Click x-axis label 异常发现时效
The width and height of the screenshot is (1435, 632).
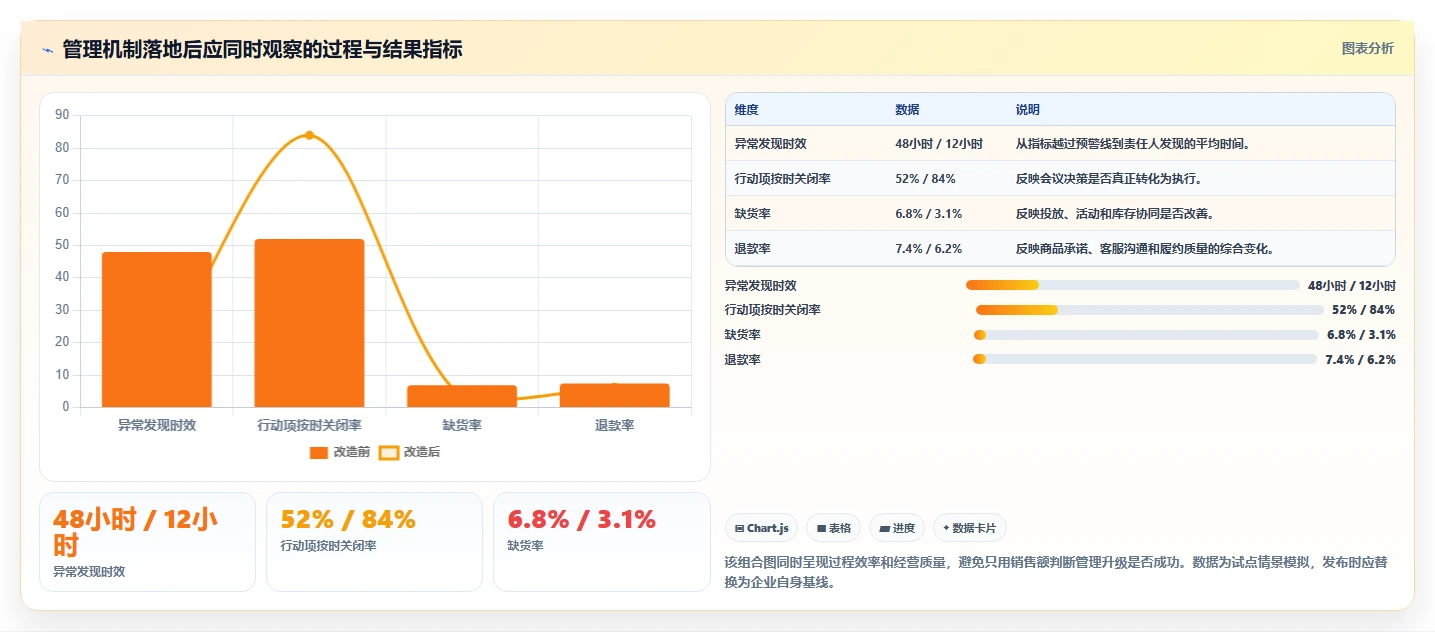(x=157, y=425)
